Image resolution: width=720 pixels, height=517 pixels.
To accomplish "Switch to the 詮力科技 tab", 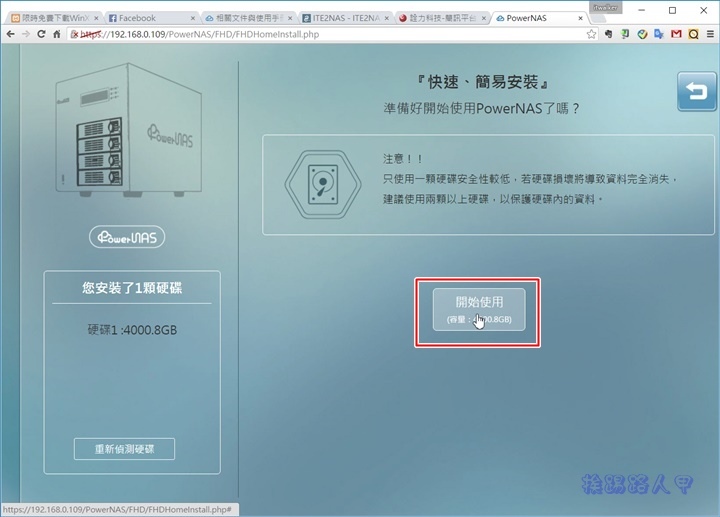I will 442,18.
